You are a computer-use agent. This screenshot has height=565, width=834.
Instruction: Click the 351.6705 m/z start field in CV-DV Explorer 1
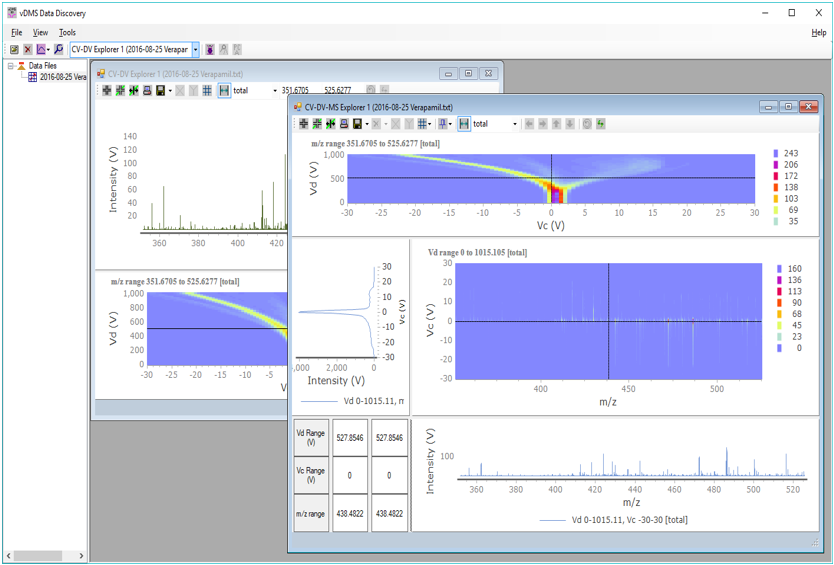(x=295, y=90)
